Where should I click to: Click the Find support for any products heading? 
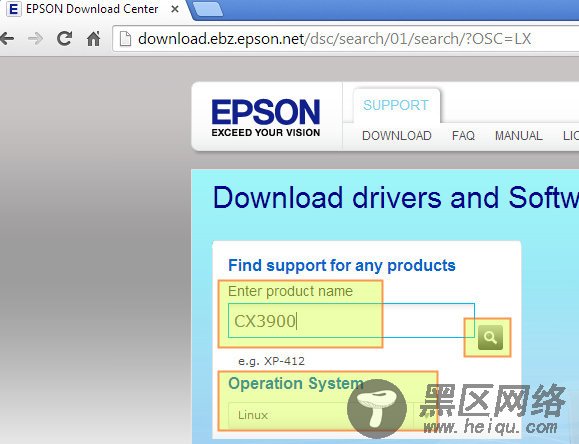342,266
